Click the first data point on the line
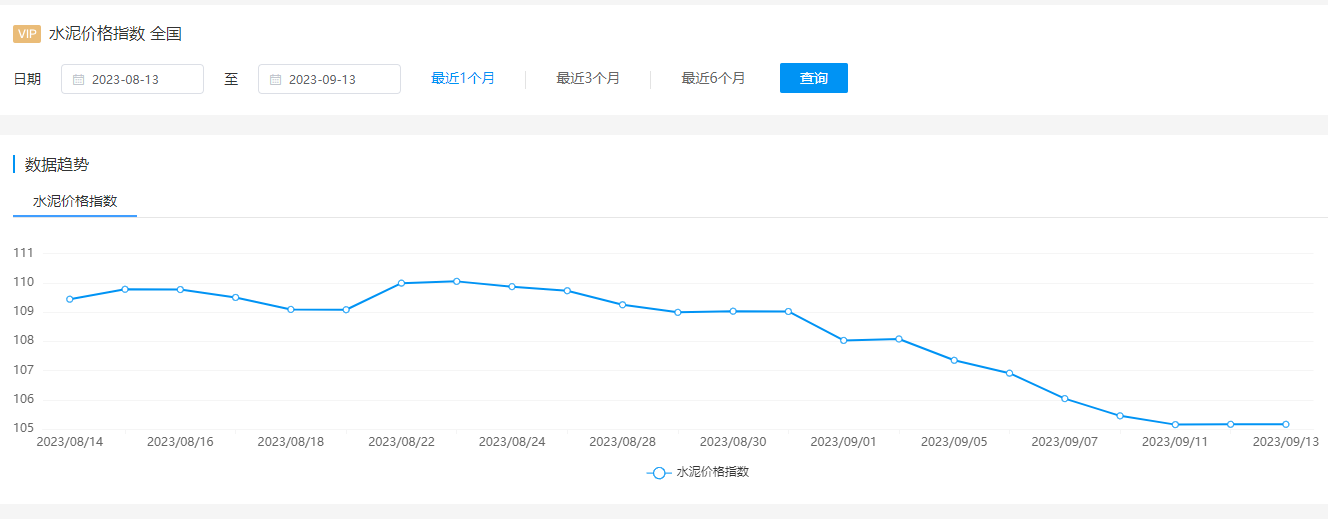This screenshot has width=1328, height=519. click(x=70, y=299)
